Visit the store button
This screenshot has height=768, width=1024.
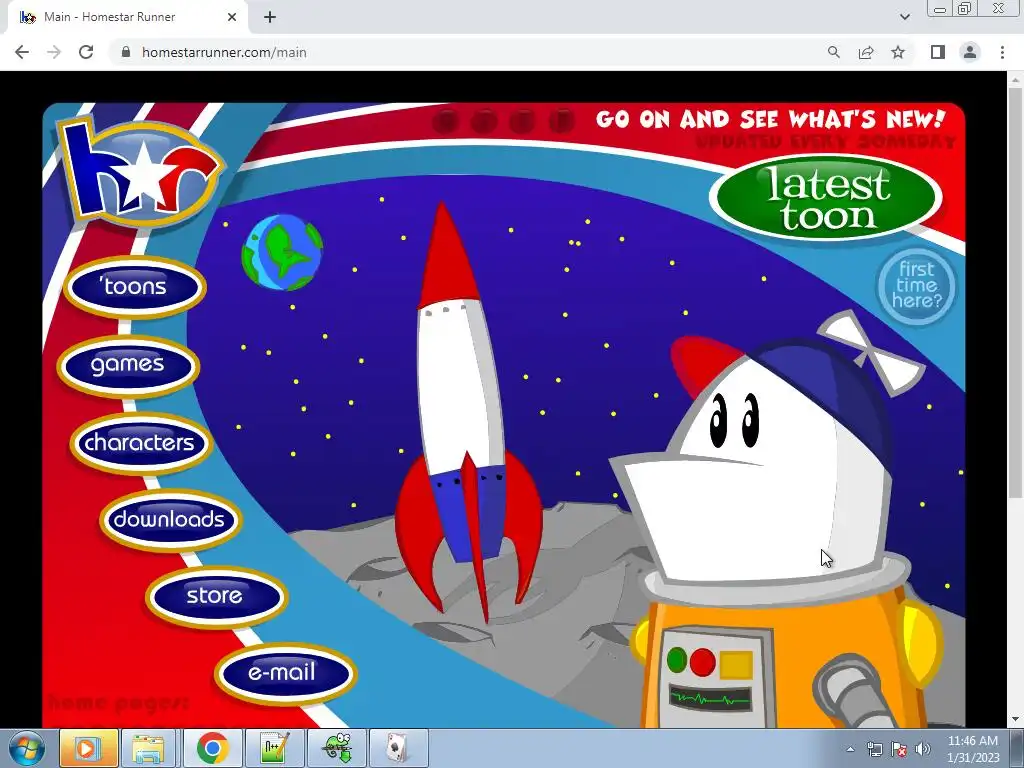coord(216,596)
